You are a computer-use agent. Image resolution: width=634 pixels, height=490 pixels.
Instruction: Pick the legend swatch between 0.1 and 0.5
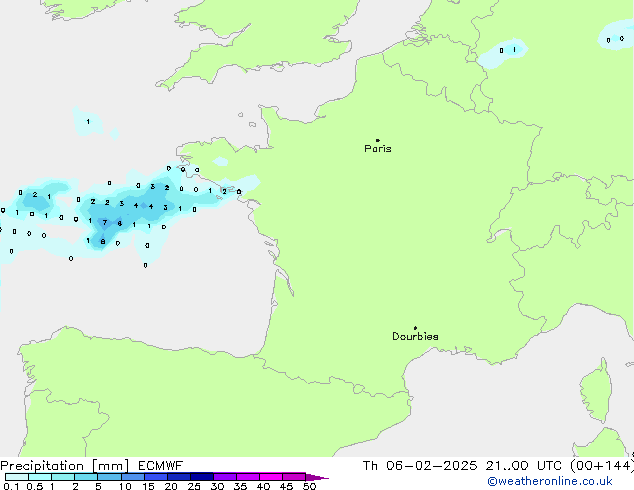(x=16, y=478)
